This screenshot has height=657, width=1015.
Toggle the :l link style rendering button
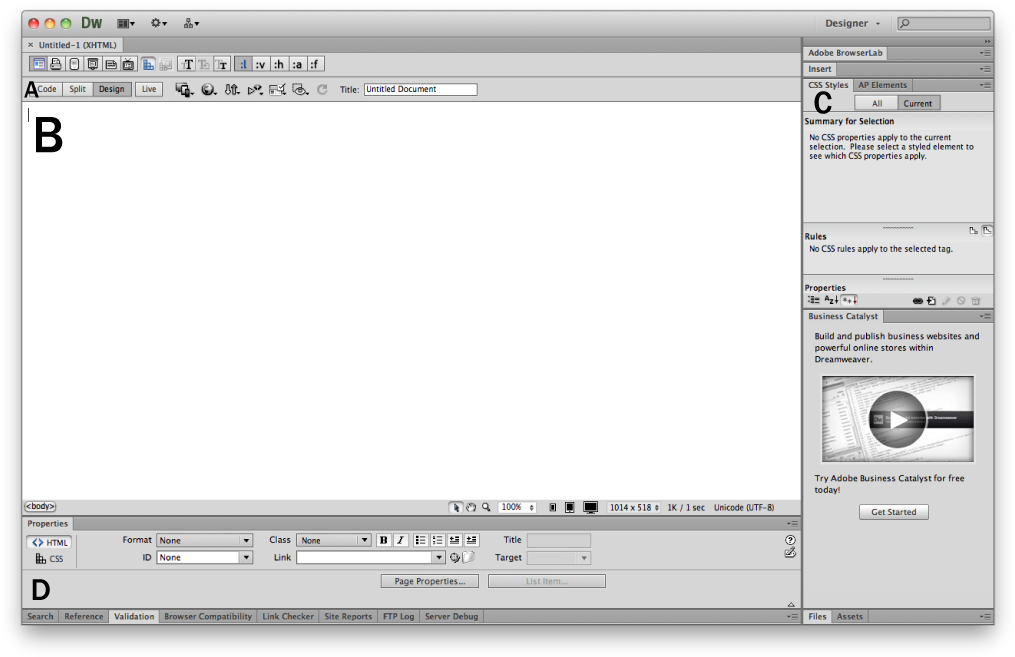pos(243,64)
